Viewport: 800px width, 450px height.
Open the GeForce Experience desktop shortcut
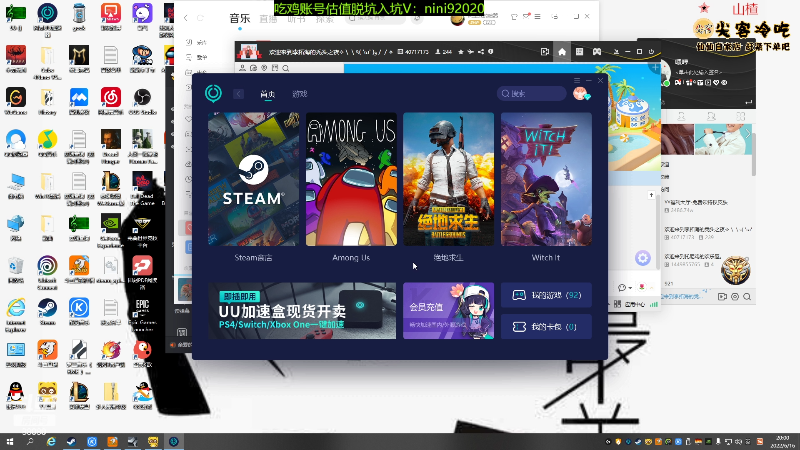[x=110, y=229]
